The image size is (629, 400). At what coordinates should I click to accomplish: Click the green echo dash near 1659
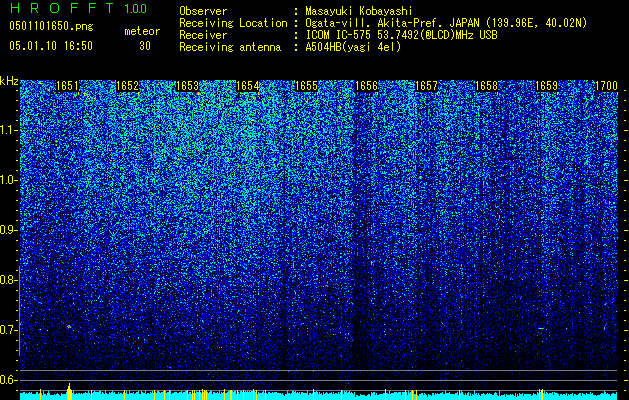541,329
